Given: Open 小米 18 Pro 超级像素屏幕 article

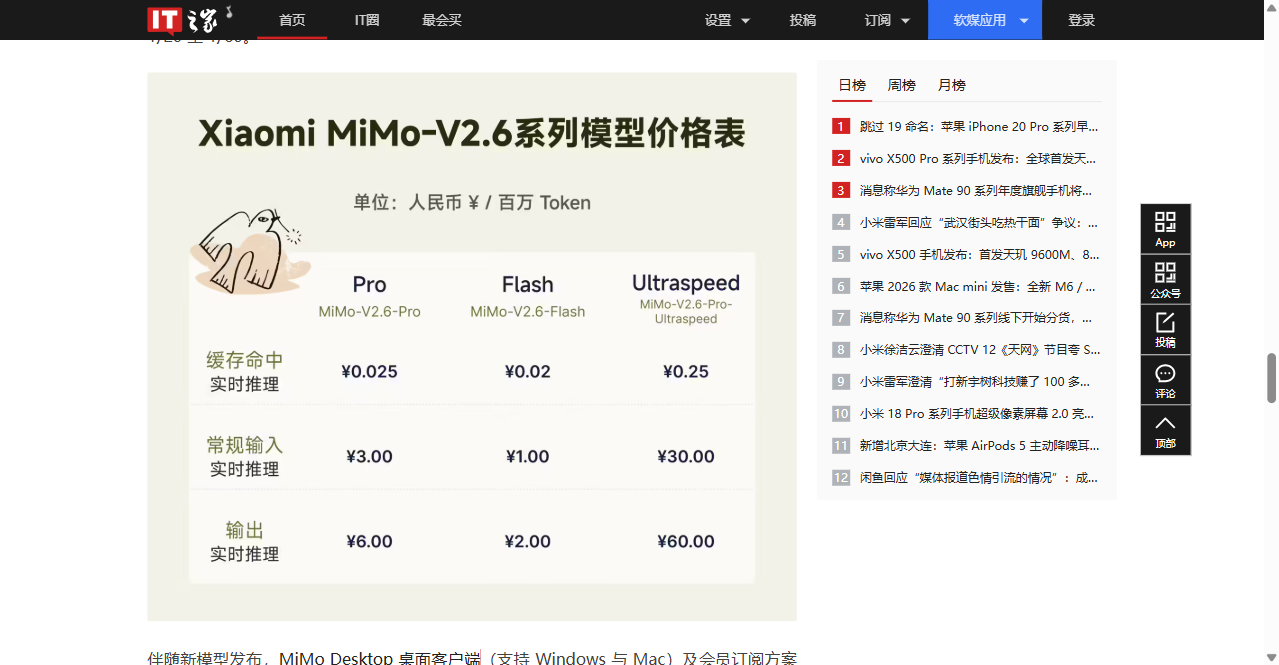Looking at the screenshot, I should coord(979,414).
